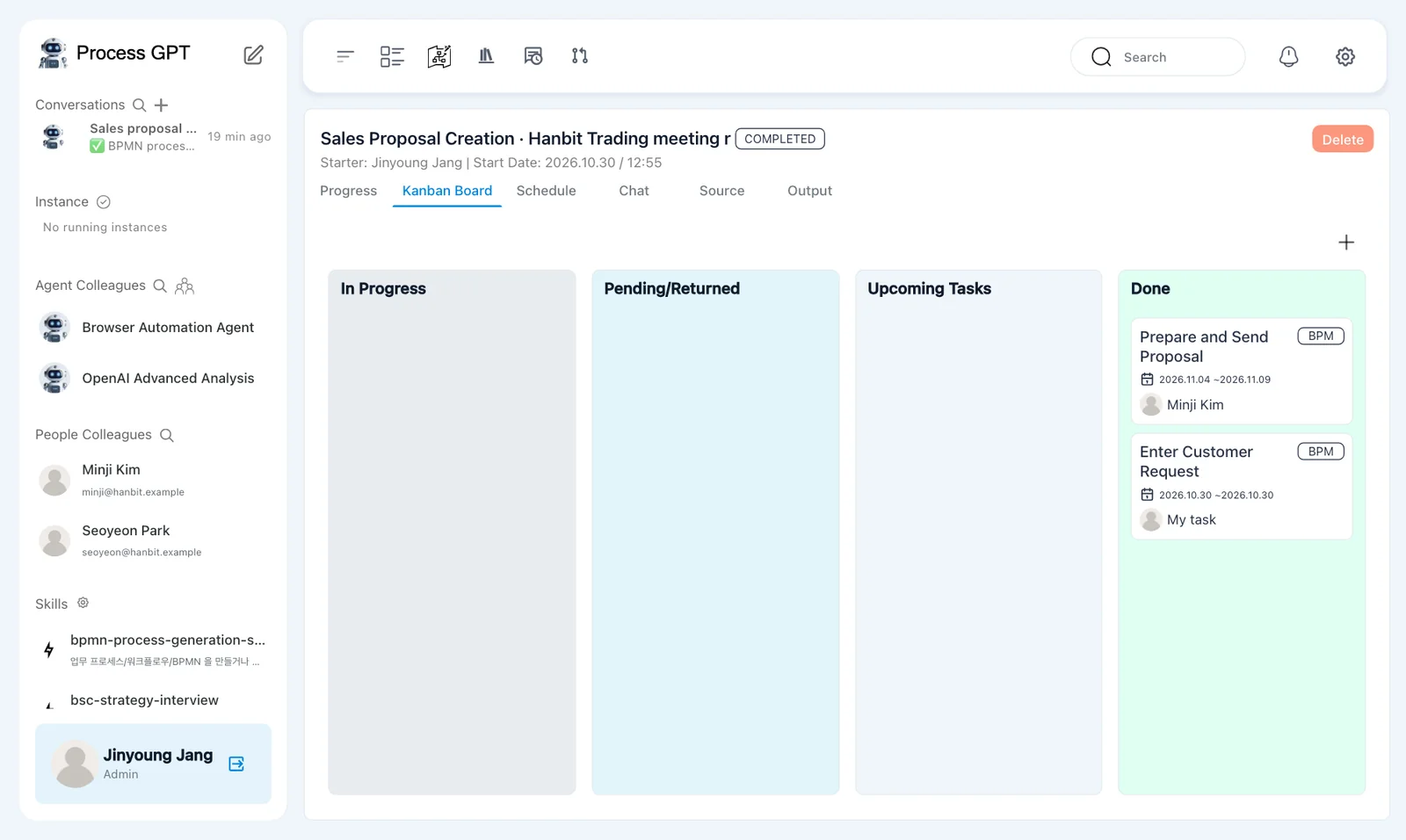1406x840 pixels.
Task: Open the Source tab
Action: 721,191
